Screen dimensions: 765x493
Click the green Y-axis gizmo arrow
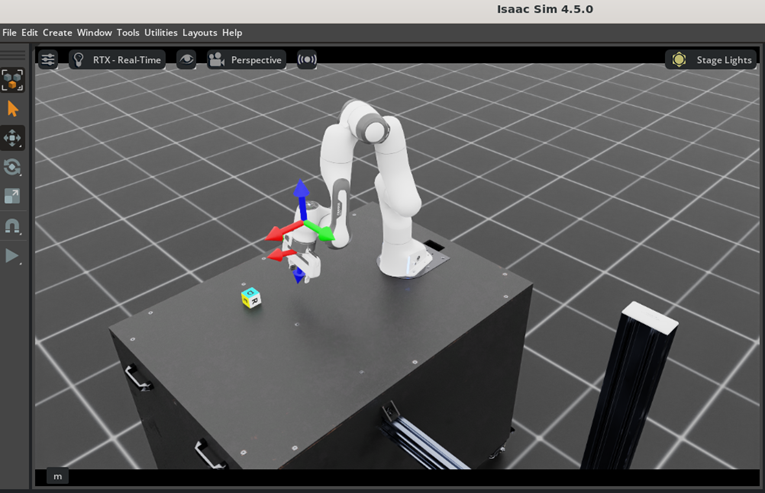click(x=323, y=235)
